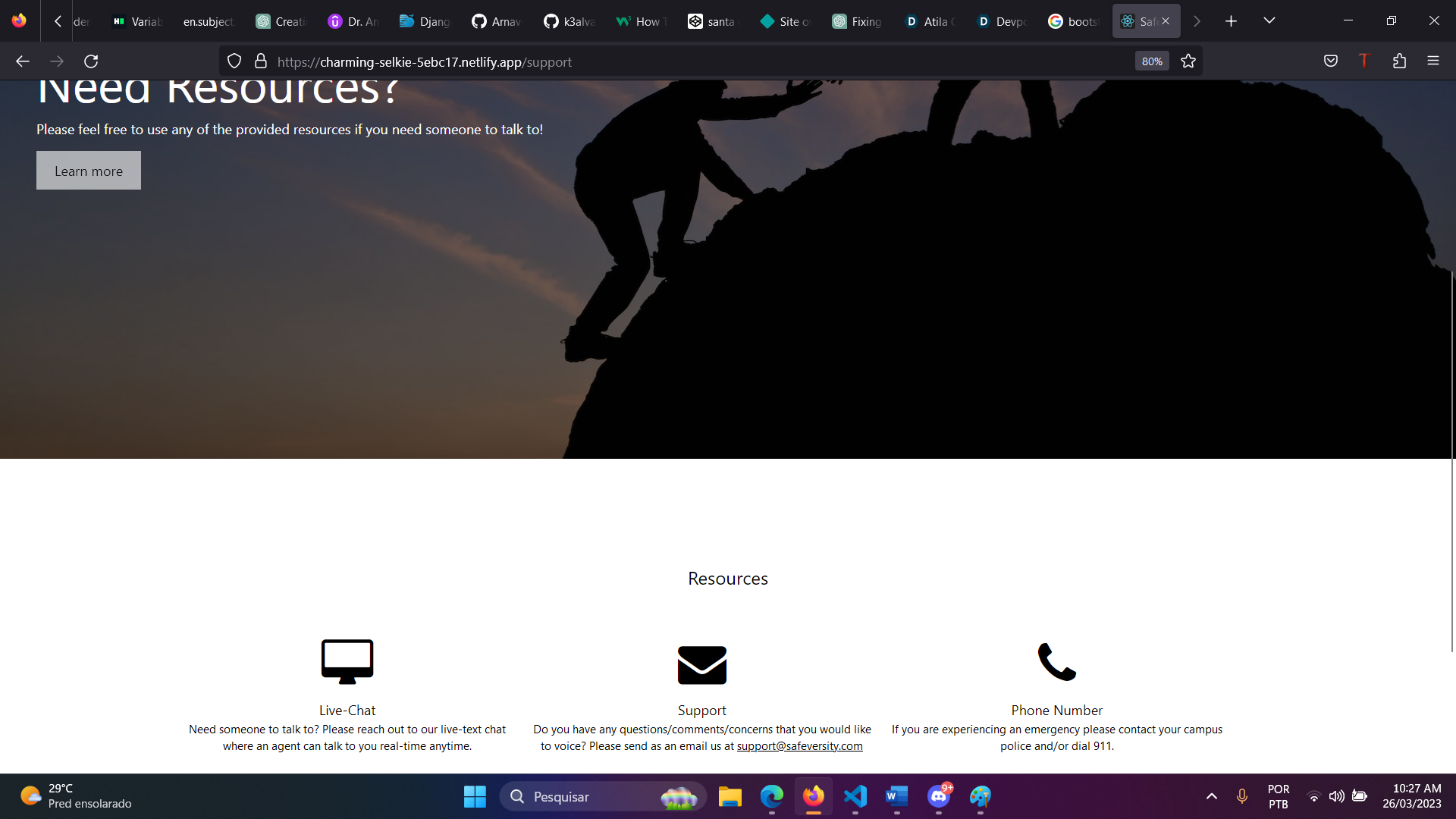The image size is (1456, 819).
Task: Reload the current page
Action: [91, 61]
